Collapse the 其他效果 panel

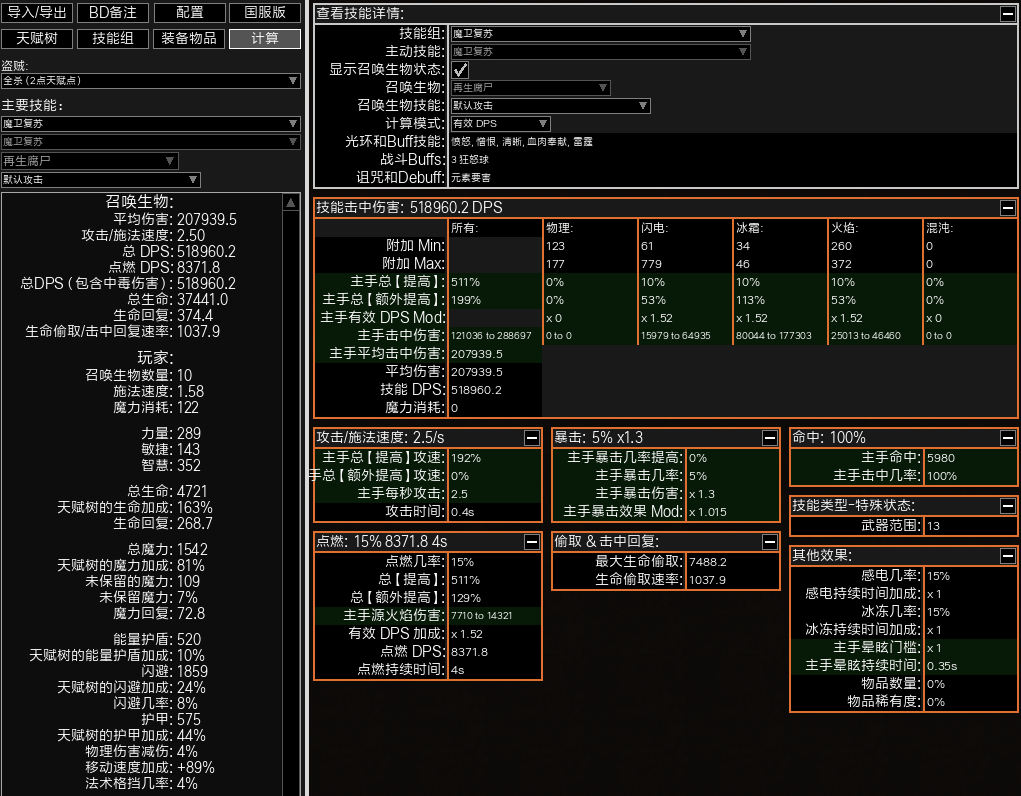click(1007, 556)
